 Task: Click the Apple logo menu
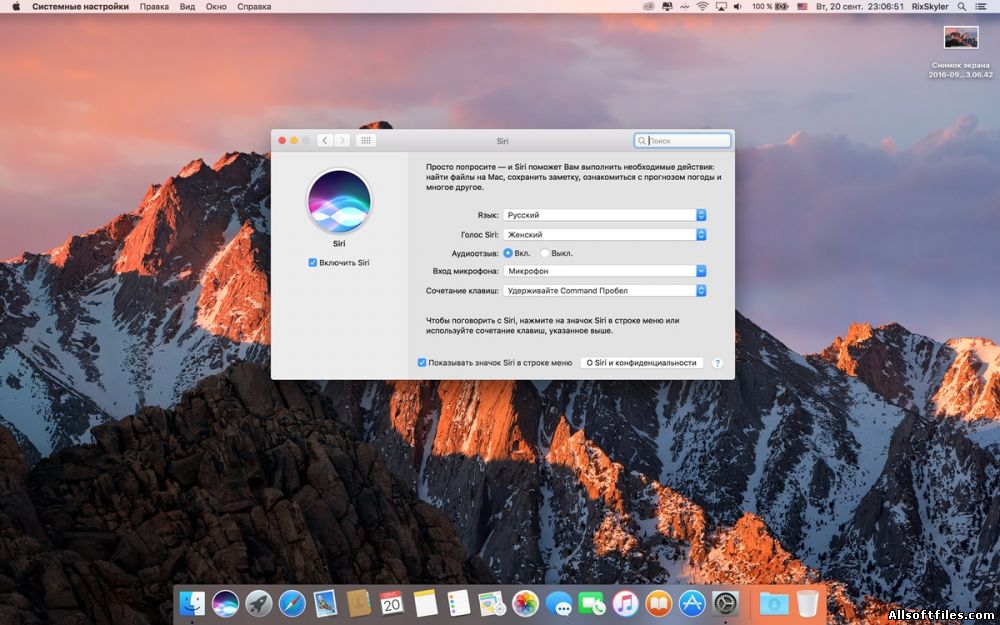(x=16, y=6)
